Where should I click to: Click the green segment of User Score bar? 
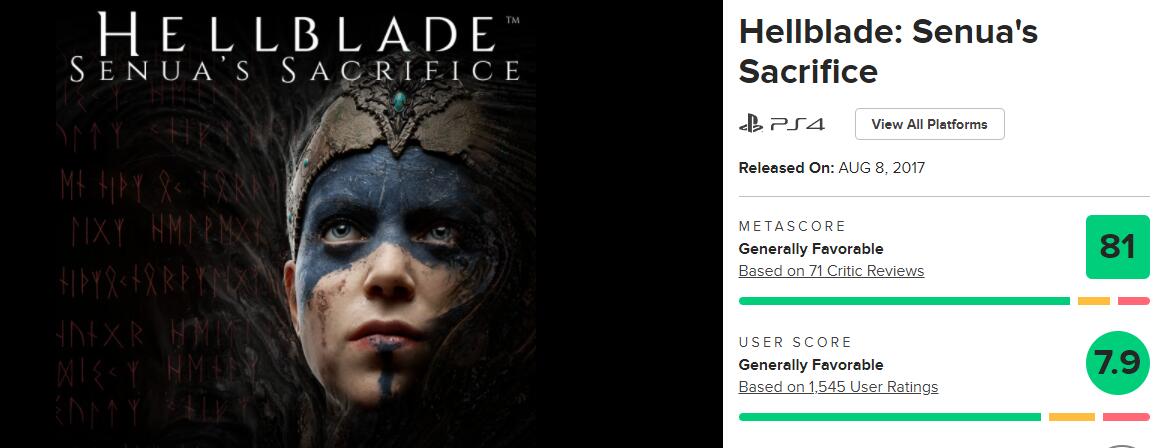coord(889,417)
